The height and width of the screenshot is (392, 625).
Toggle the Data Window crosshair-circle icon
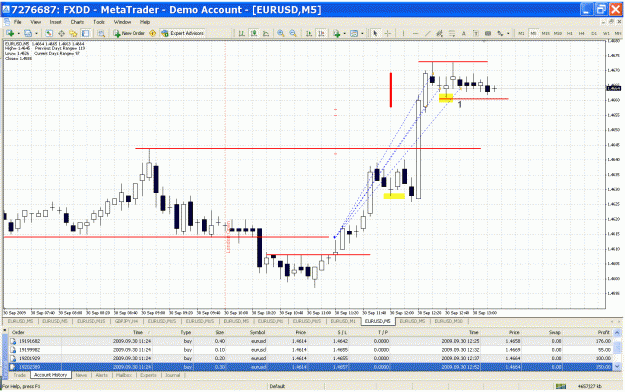coord(61,33)
